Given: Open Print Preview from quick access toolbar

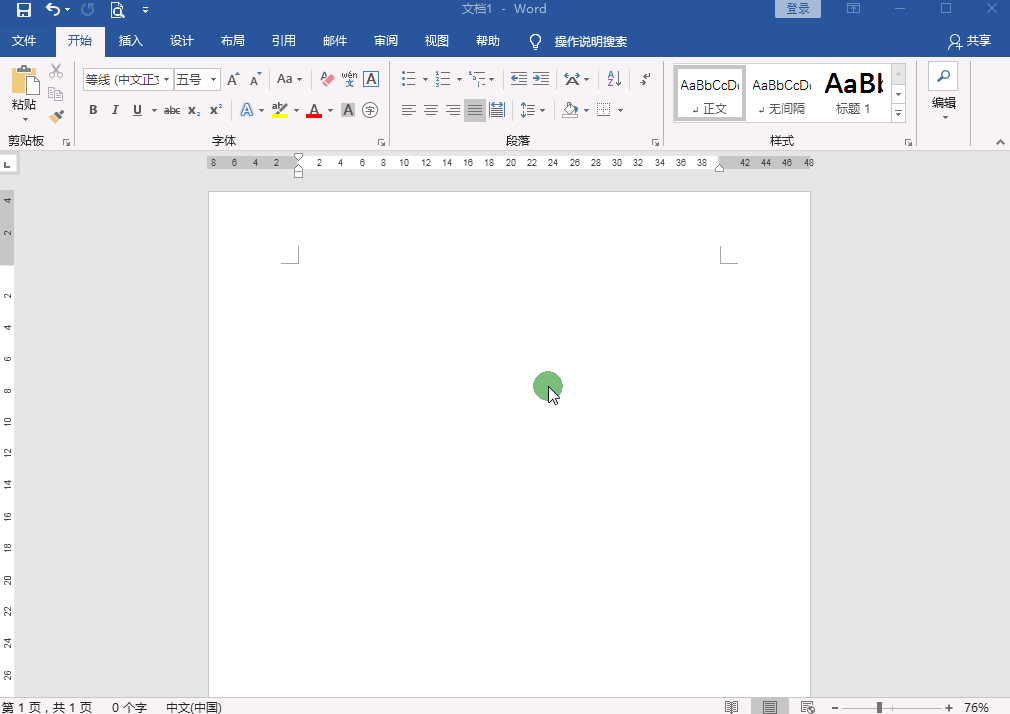Looking at the screenshot, I should click(x=117, y=10).
